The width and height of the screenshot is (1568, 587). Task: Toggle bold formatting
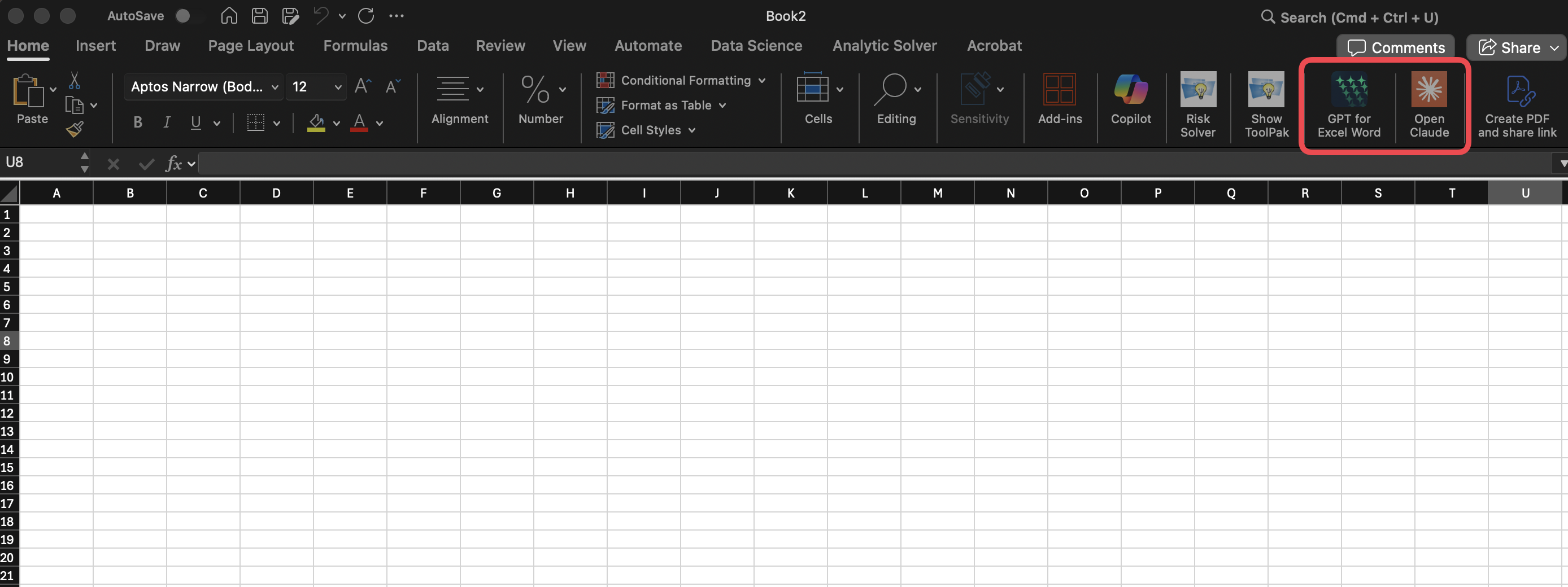[x=138, y=122]
